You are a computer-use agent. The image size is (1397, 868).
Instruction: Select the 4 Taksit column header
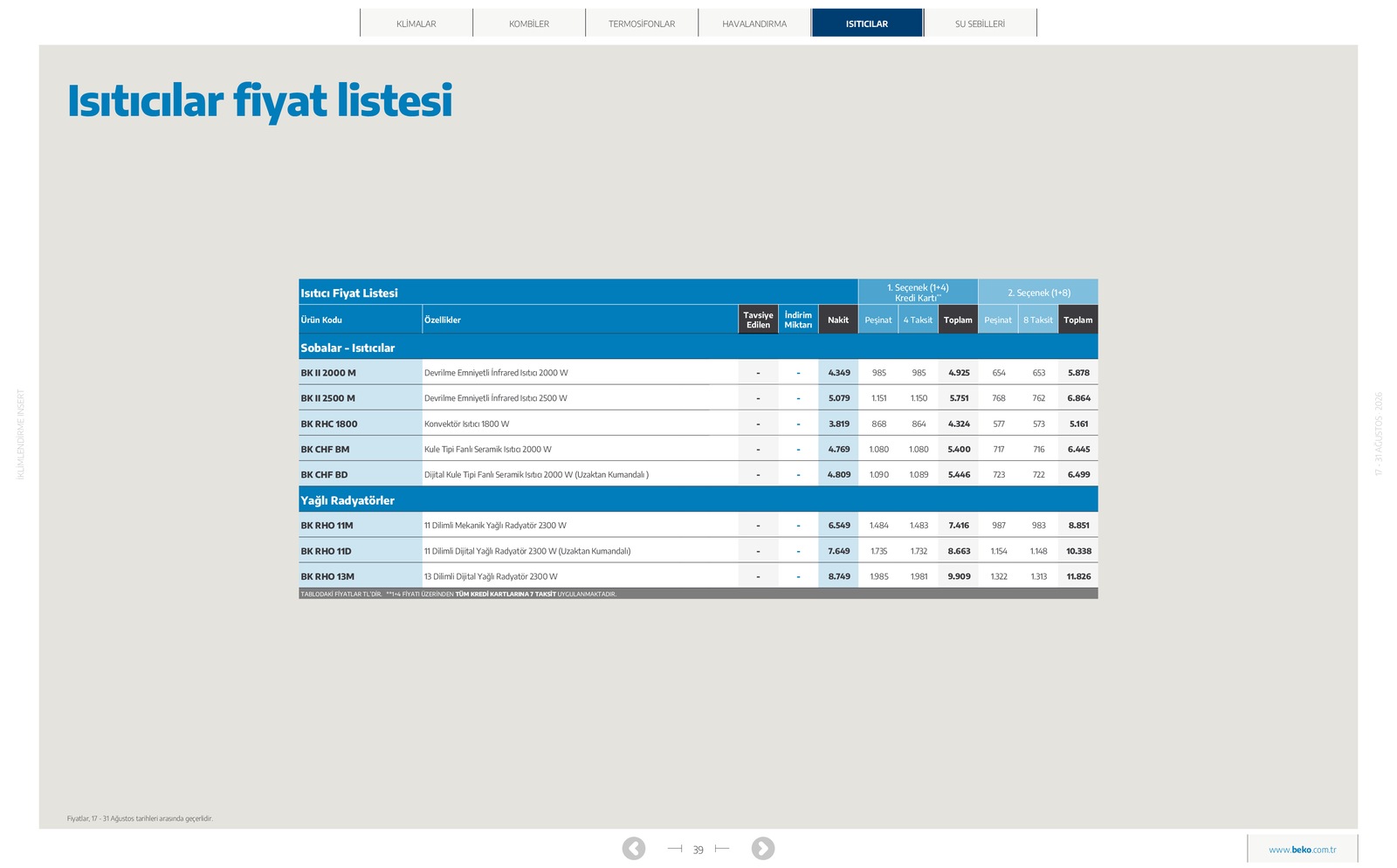[x=918, y=320]
